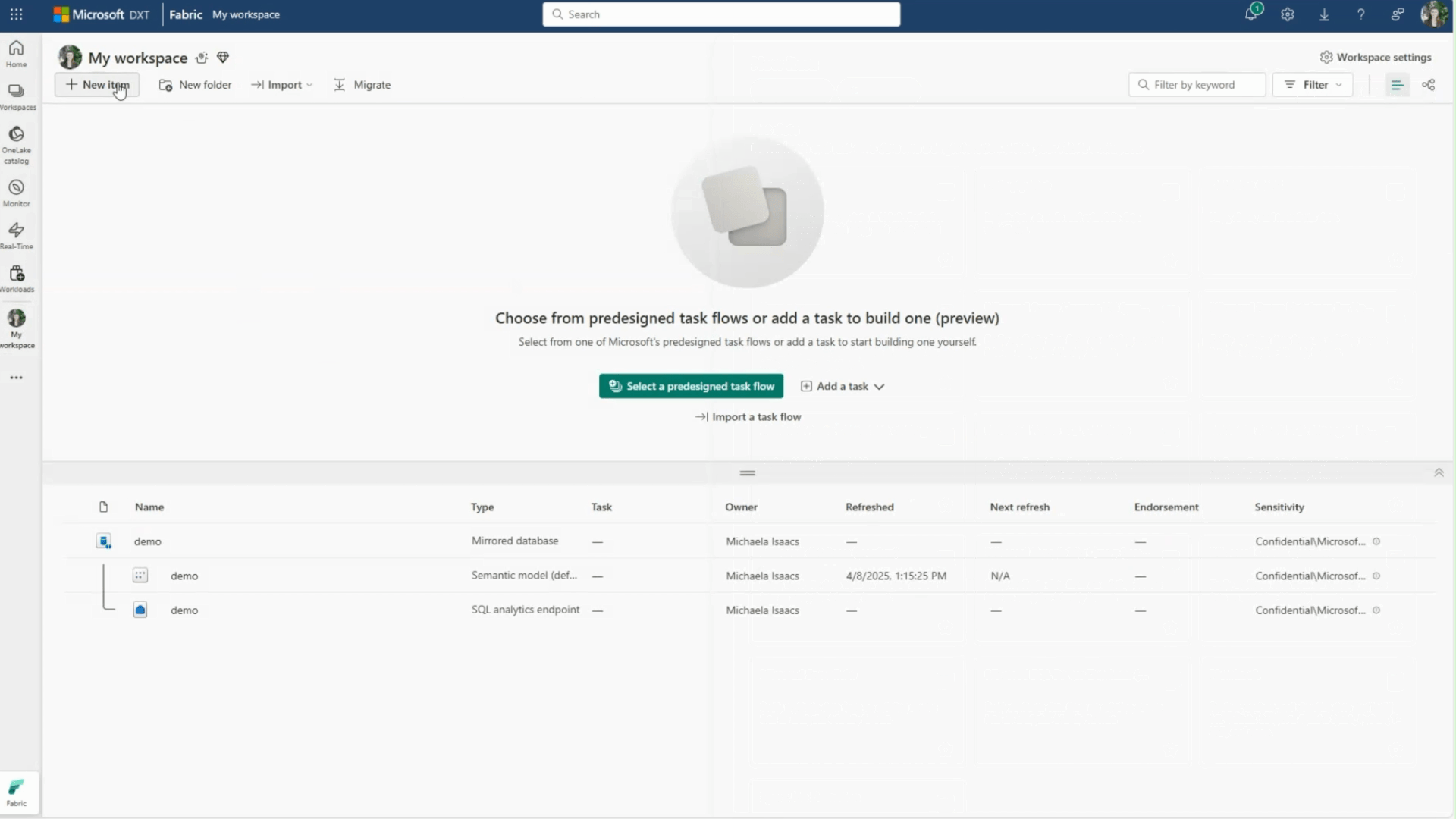Open settings gear in top bar
This screenshot has height=819, width=1456.
(1288, 14)
